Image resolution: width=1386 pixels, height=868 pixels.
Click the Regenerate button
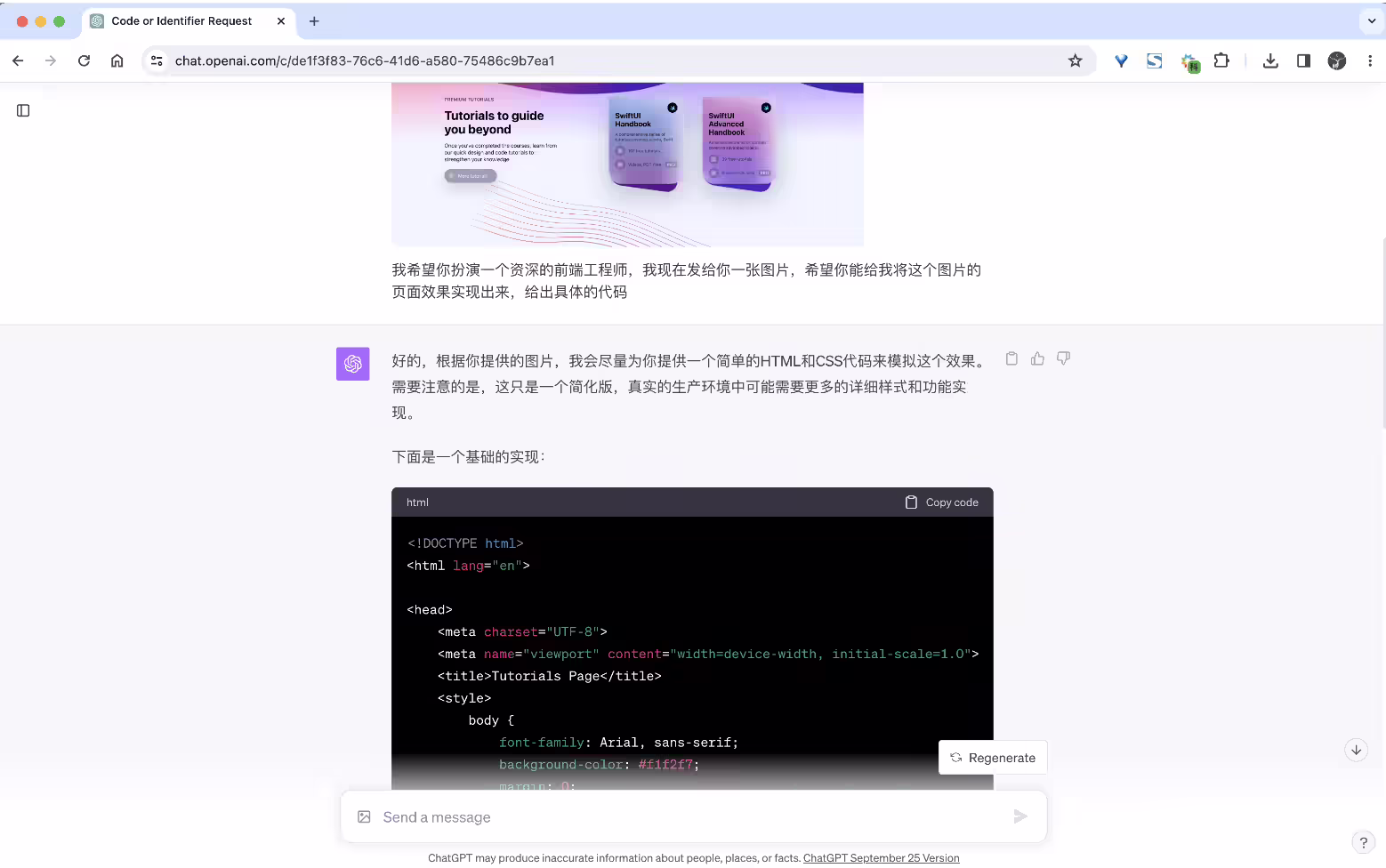point(993,758)
